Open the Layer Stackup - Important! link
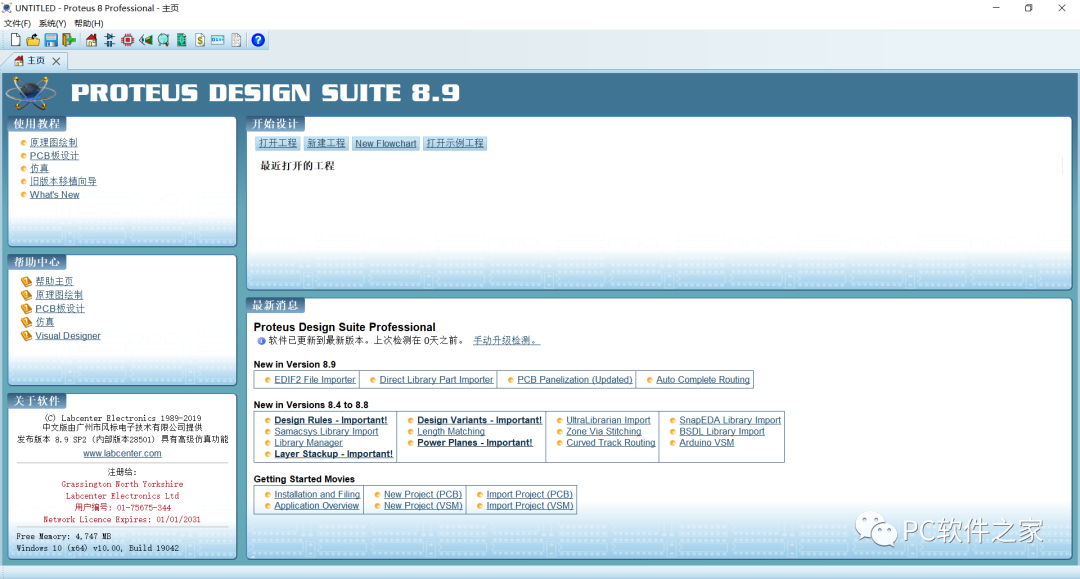Screen dimensions: 1080x579 pos(333,454)
